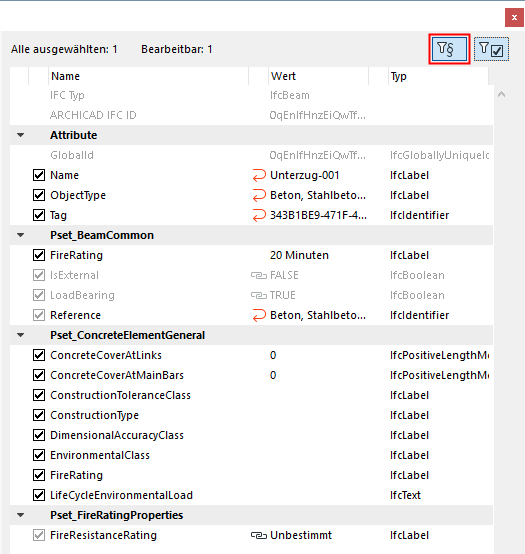525x554 pixels.
Task: Toggle the LoadBearing checkbox
Action: click(x=39, y=295)
